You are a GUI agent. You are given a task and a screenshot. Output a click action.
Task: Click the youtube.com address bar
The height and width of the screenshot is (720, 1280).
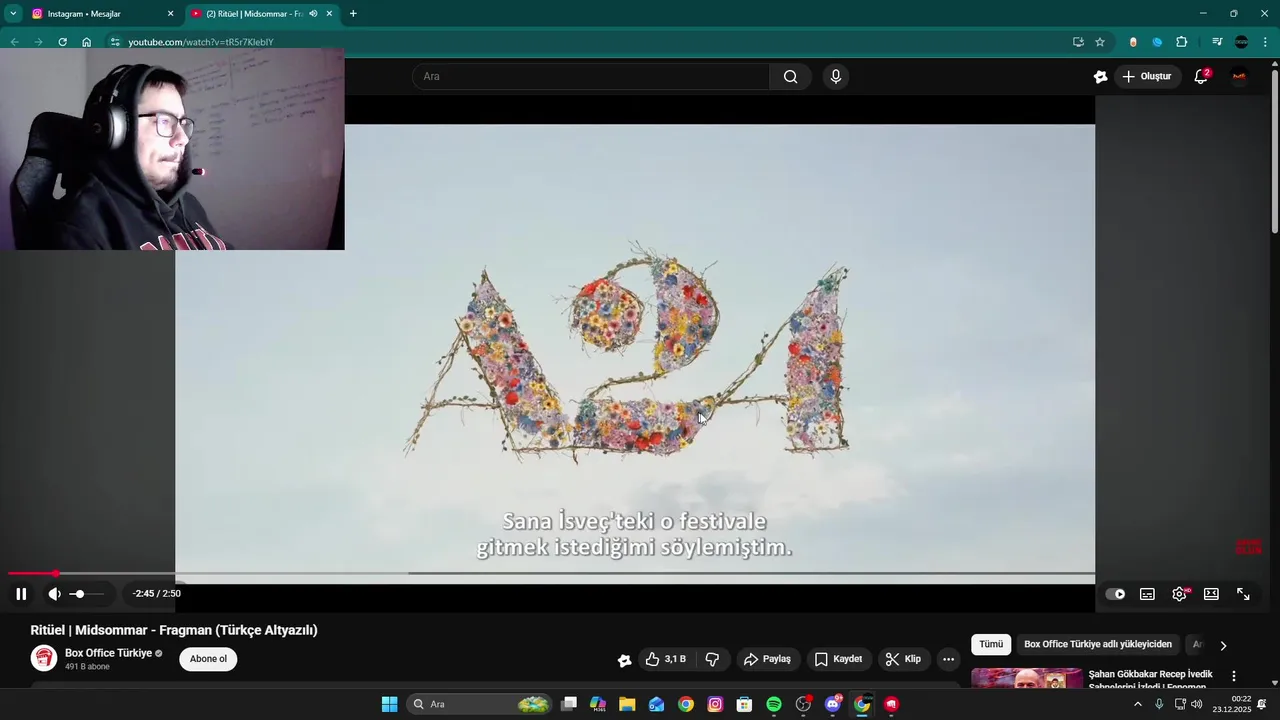pyautogui.click(x=590, y=42)
